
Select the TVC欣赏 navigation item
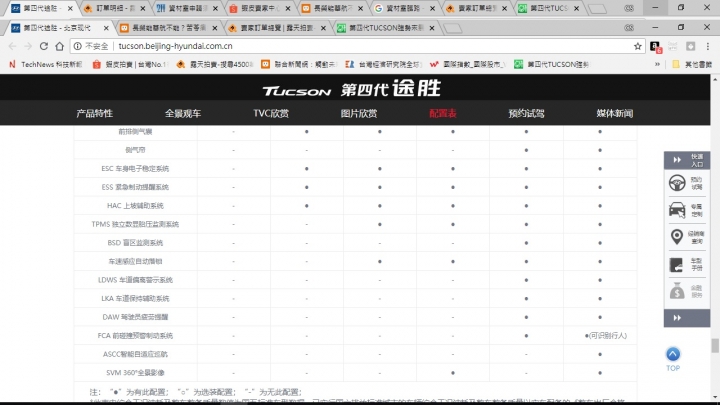click(x=271, y=113)
